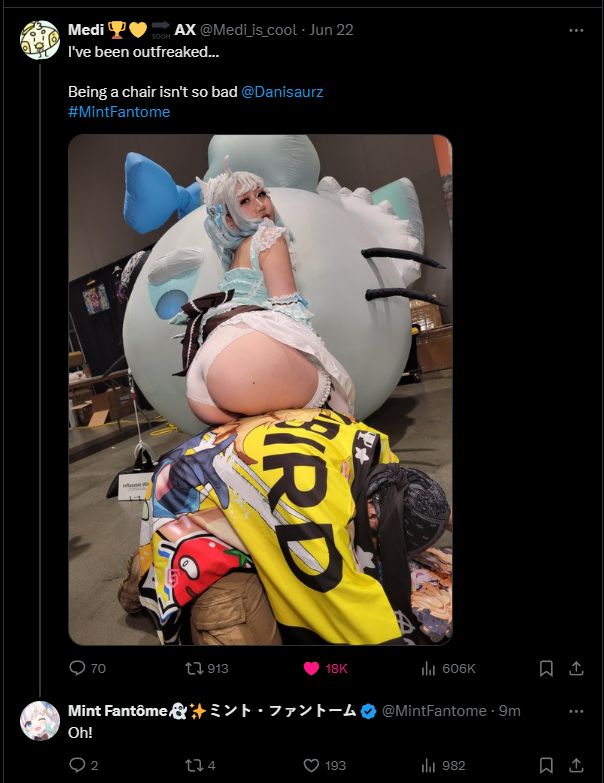Open the #MintFantome hashtag

119,112
